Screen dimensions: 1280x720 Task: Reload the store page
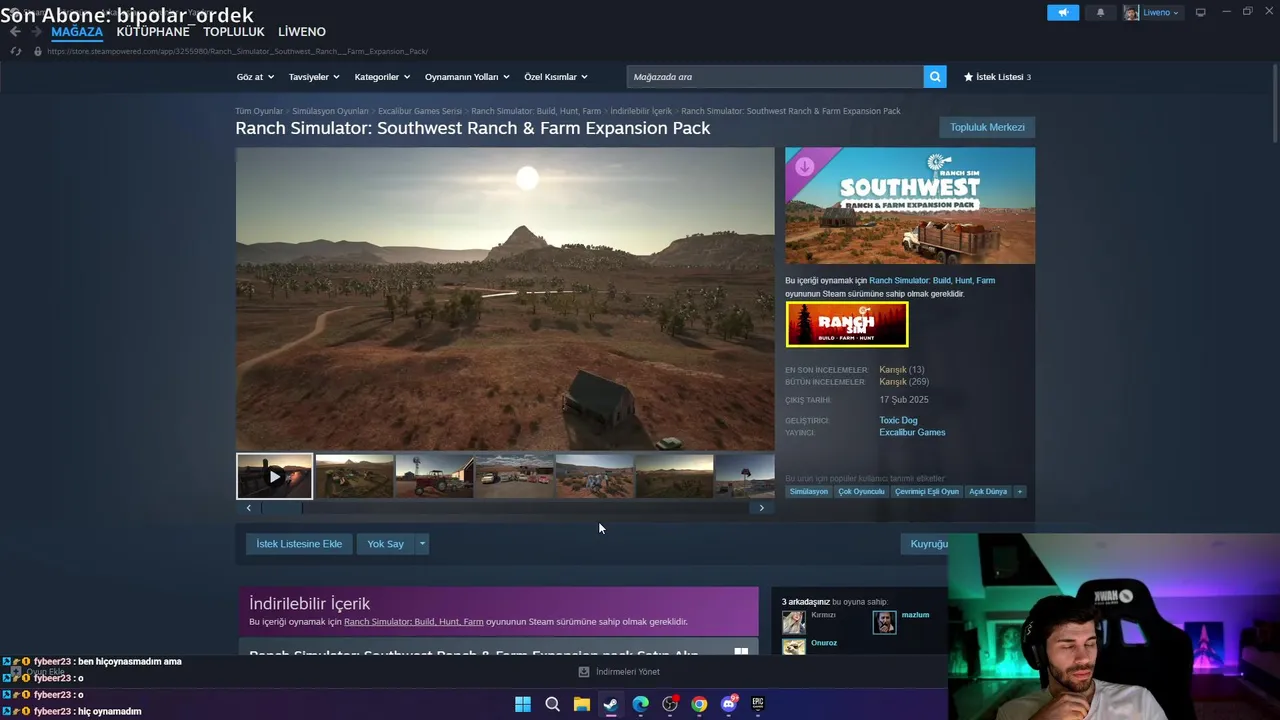(x=15, y=51)
